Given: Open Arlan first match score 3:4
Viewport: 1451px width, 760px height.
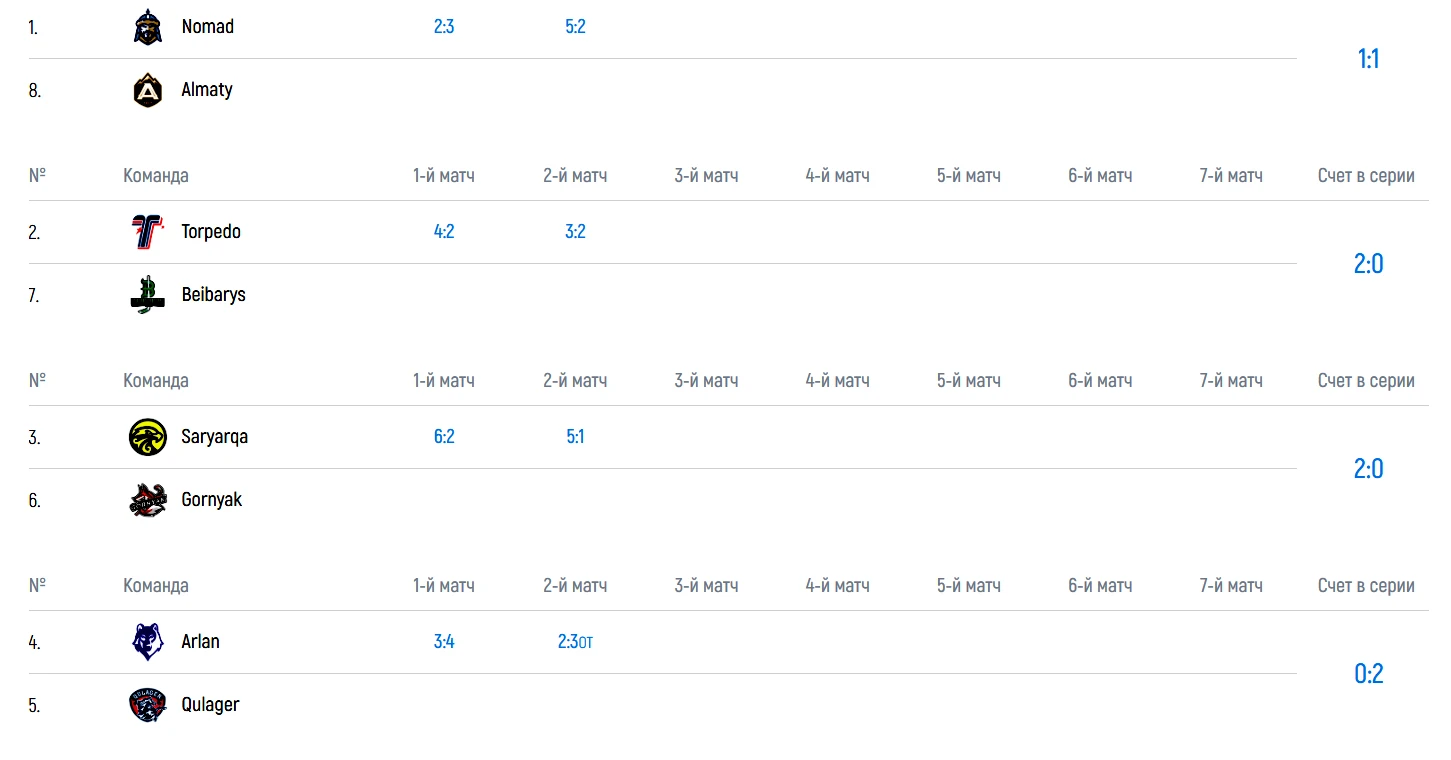Looking at the screenshot, I should (444, 642).
